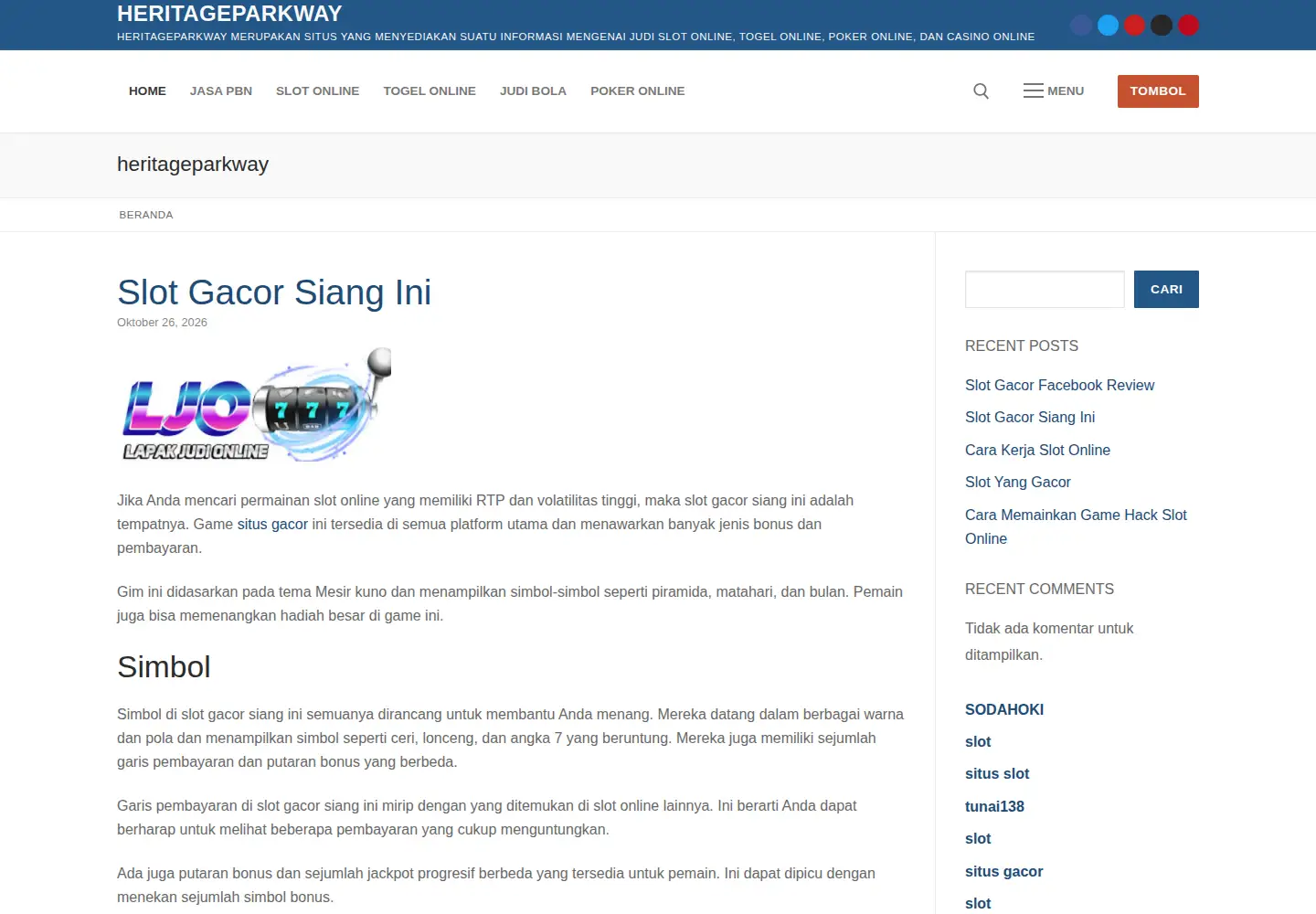Click the black social circle icon
This screenshot has height=914, width=1316.
tap(1161, 26)
